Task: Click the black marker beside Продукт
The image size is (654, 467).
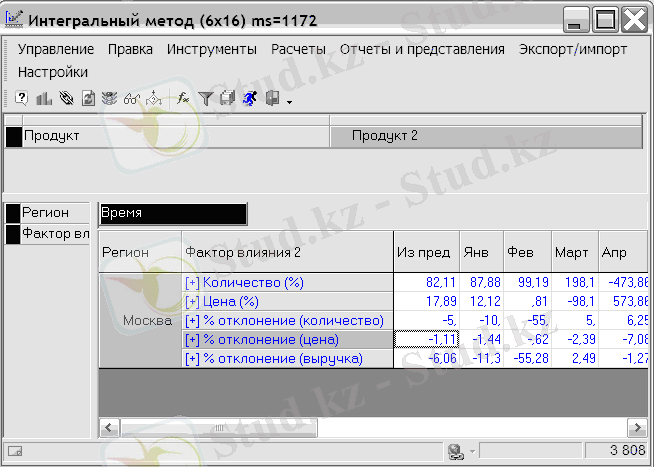Action: (x=14, y=137)
